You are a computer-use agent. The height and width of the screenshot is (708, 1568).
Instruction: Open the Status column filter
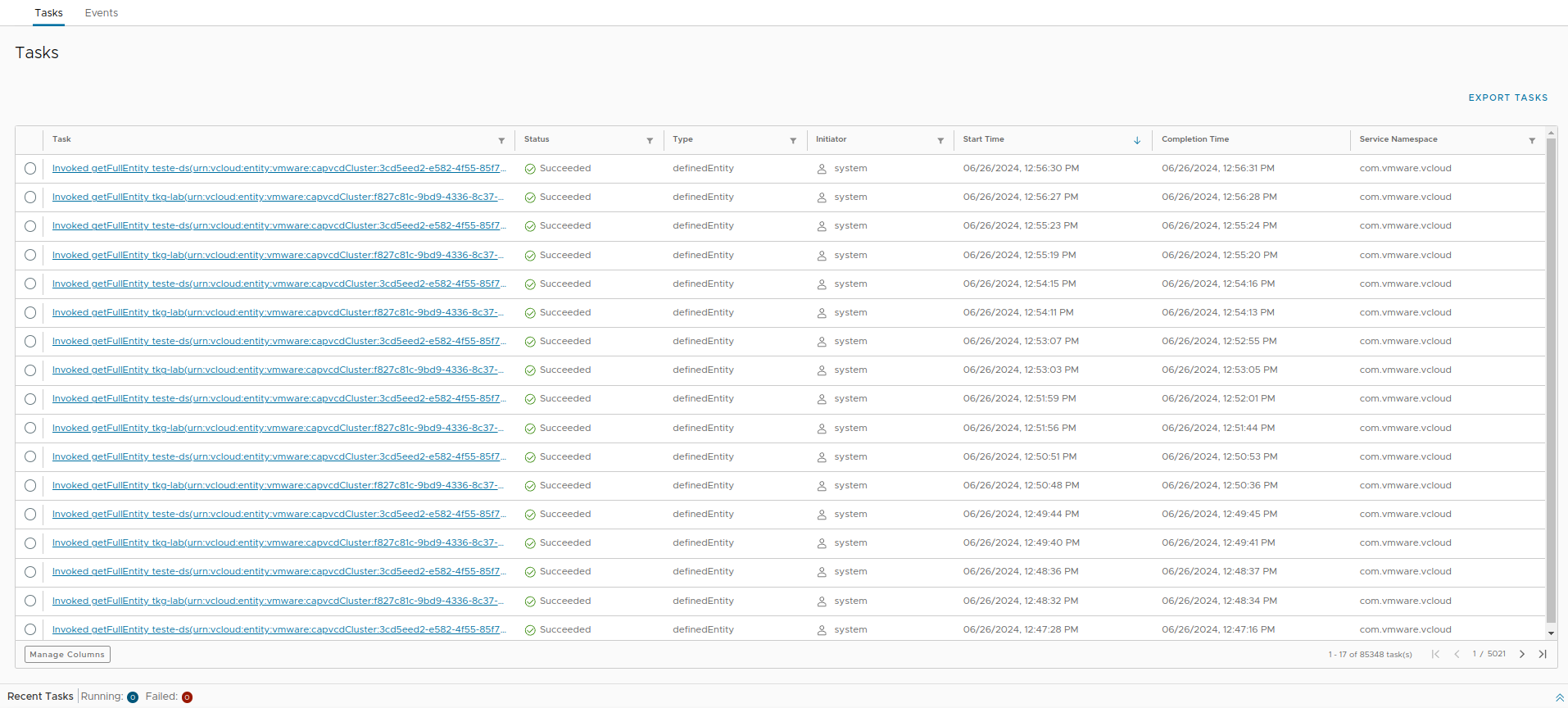[x=650, y=141]
